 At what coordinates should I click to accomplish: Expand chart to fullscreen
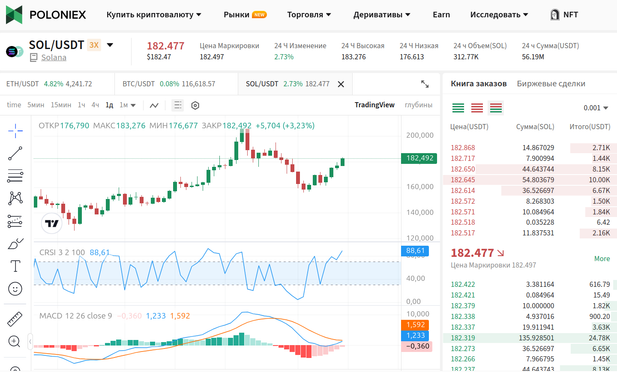(x=425, y=84)
